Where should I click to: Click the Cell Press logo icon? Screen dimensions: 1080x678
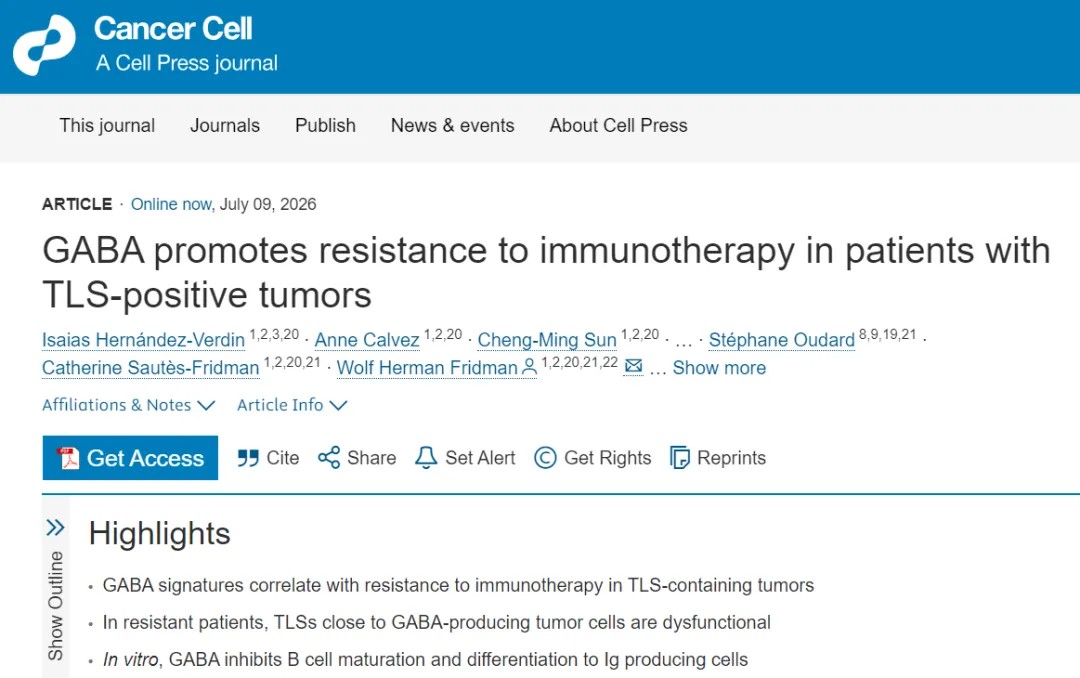tap(45, 45)
